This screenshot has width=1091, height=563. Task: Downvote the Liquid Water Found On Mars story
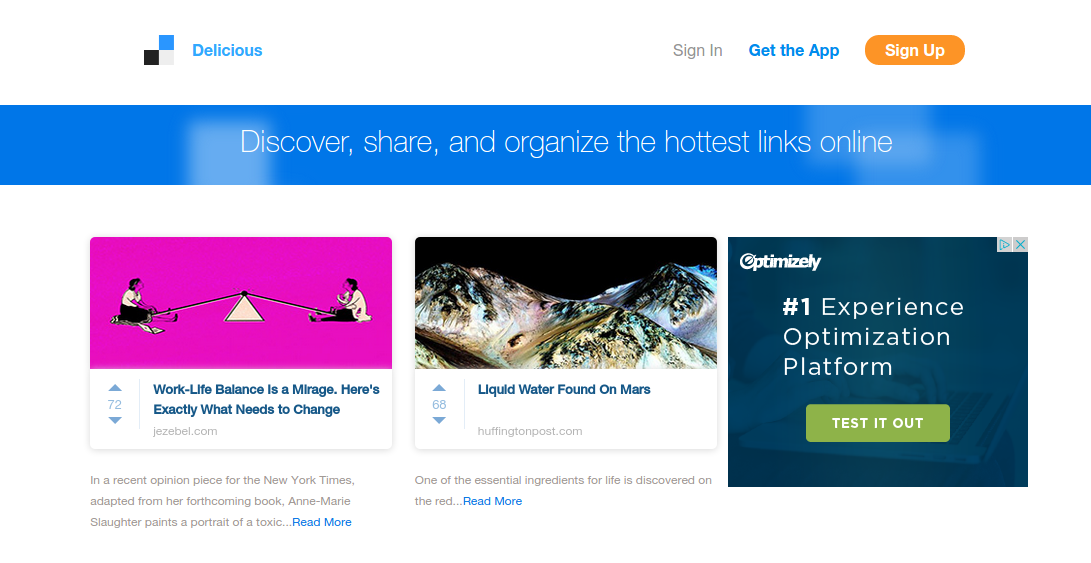pos(439,421)
